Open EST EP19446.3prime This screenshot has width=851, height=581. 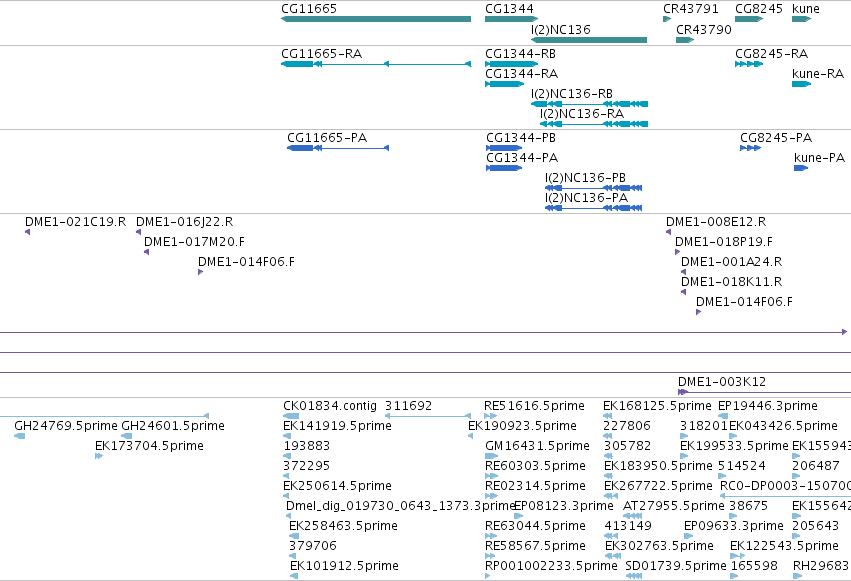[x=767, y=406]
